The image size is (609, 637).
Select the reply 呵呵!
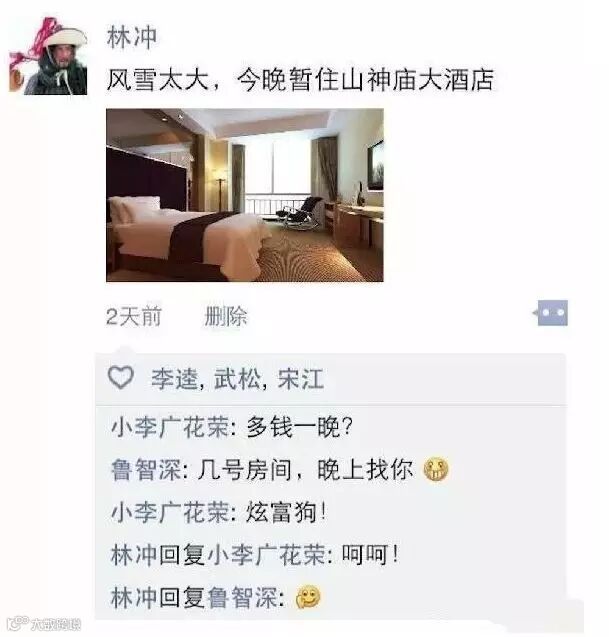point(371,554)
